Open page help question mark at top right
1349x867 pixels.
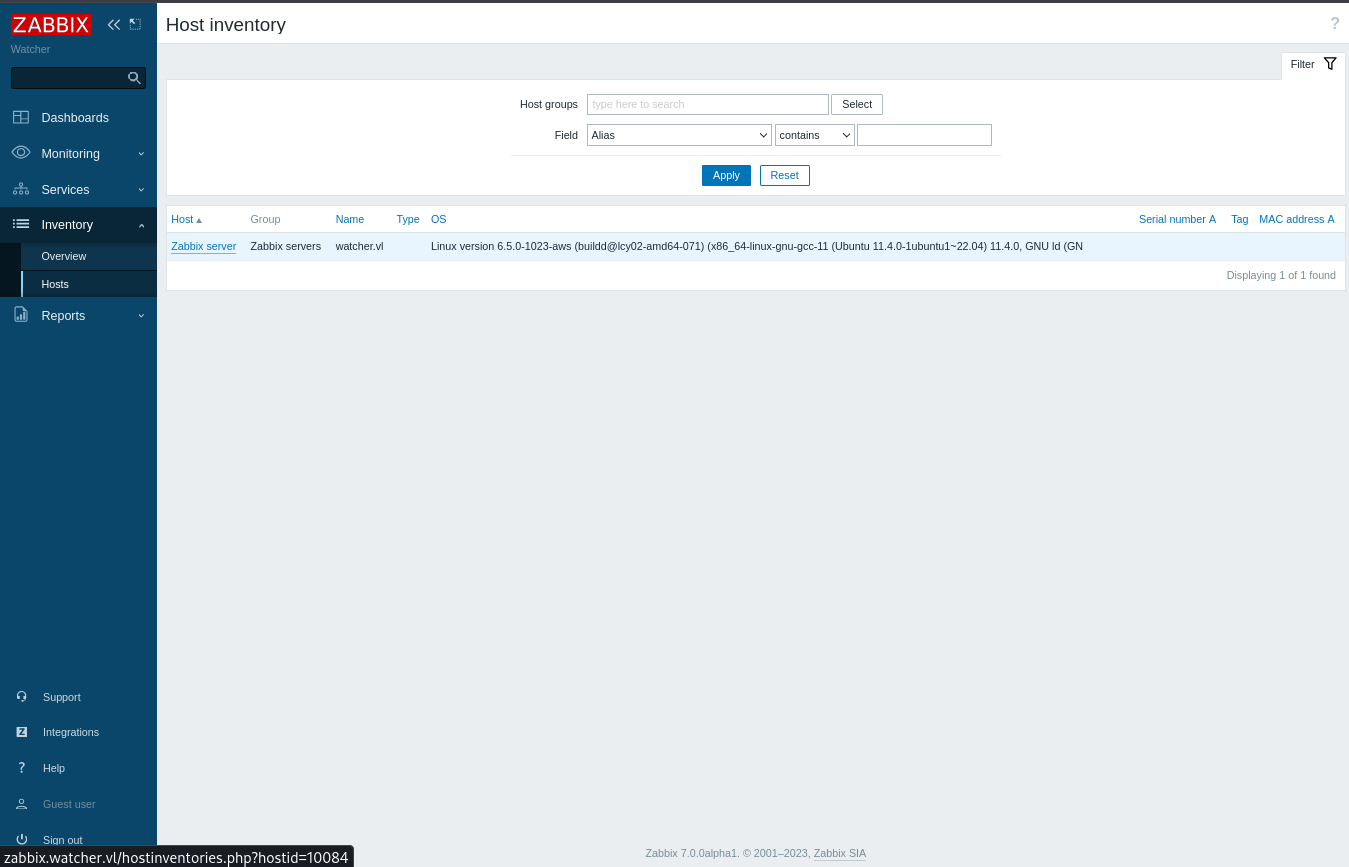point(1335,24)
